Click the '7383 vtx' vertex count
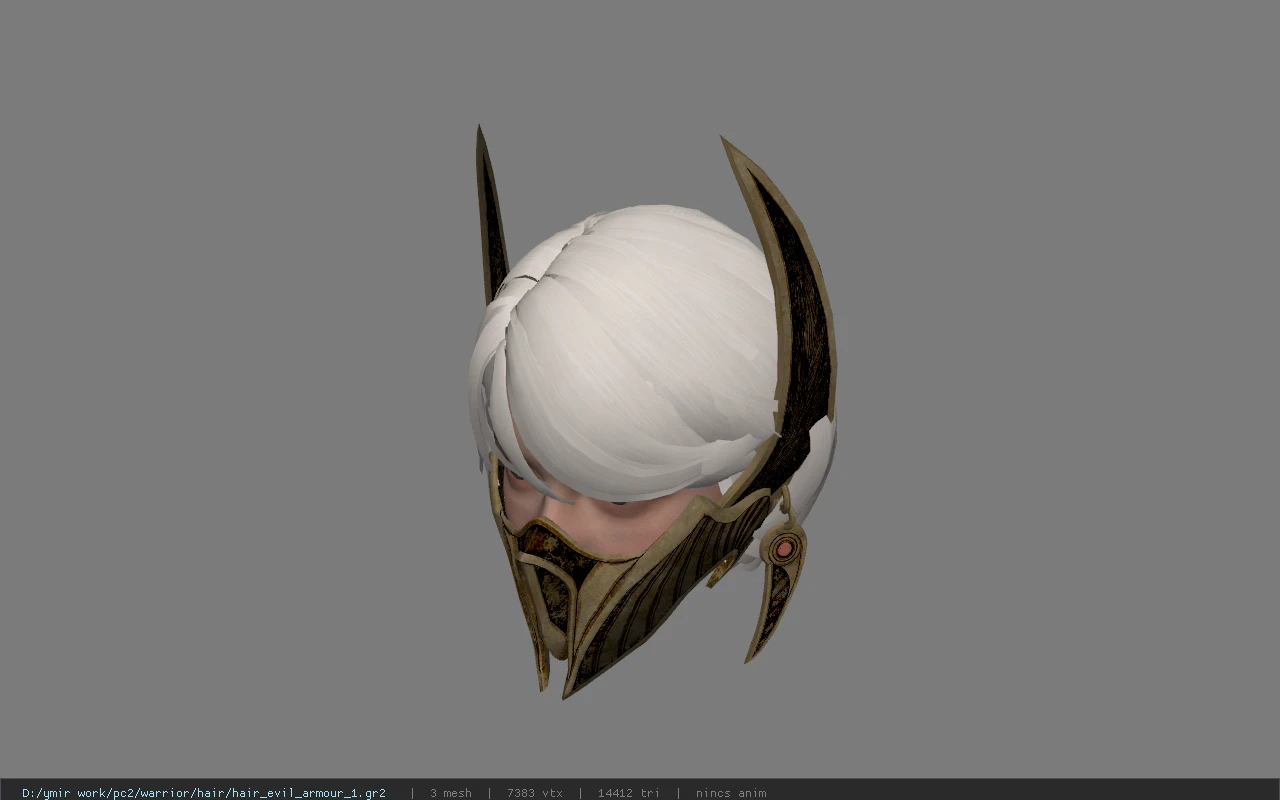Viewport: 1280px width, 800px height. coord(535,793)
